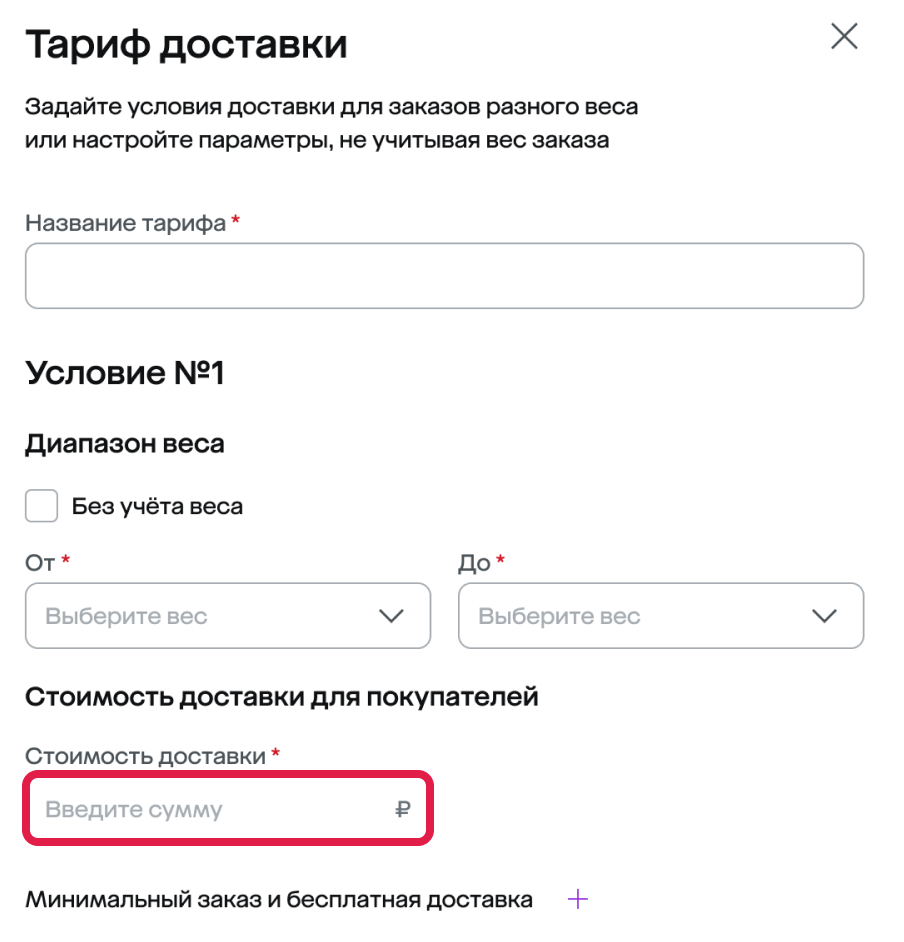Click the Стоимость доставки для покупателей heading
This screenshot has height=942, width=904.
(281, 696)
